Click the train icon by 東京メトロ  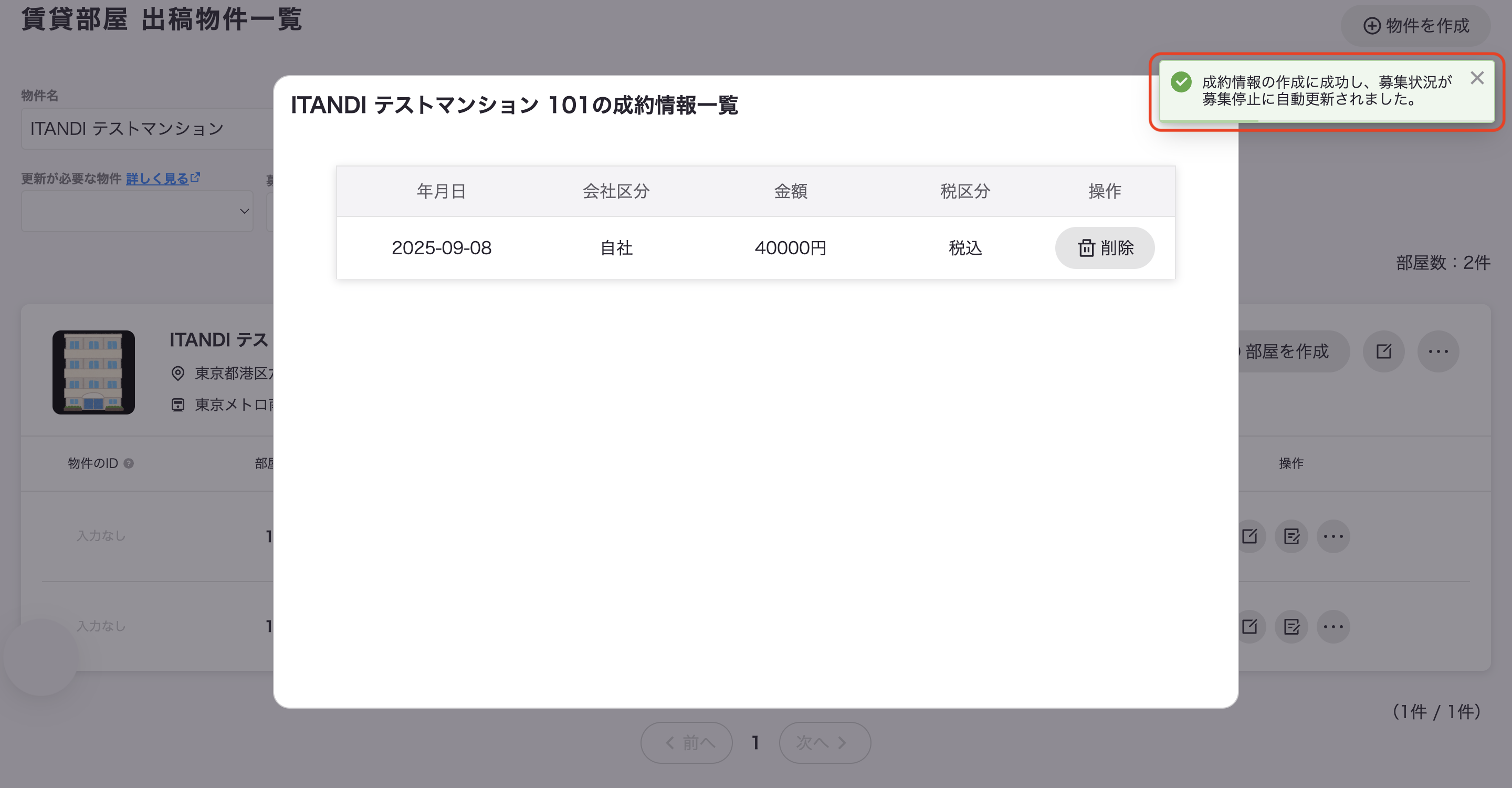pyautogui.click(x=178, y=405)
